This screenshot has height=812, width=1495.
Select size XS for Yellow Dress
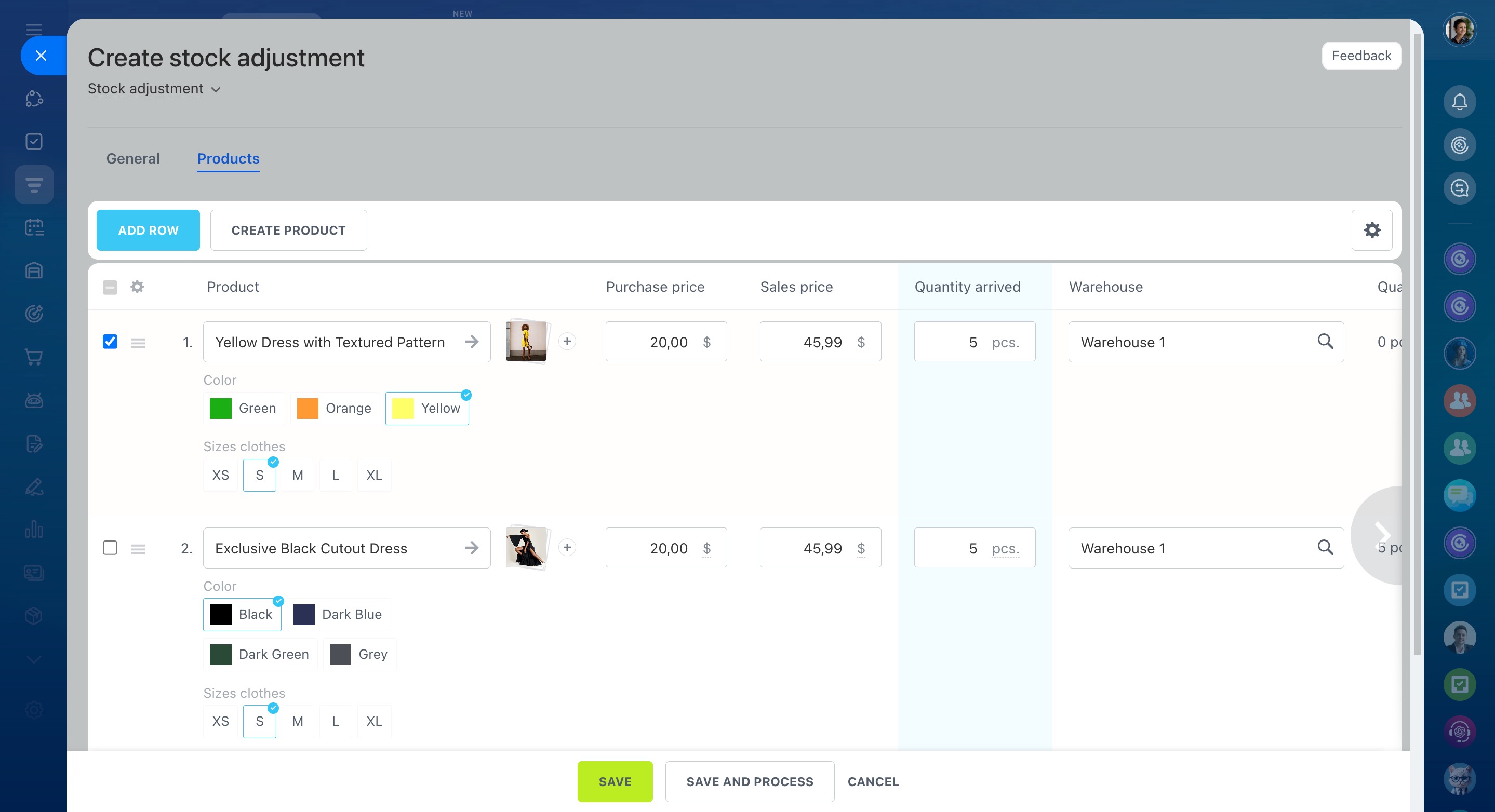[221, 475]
